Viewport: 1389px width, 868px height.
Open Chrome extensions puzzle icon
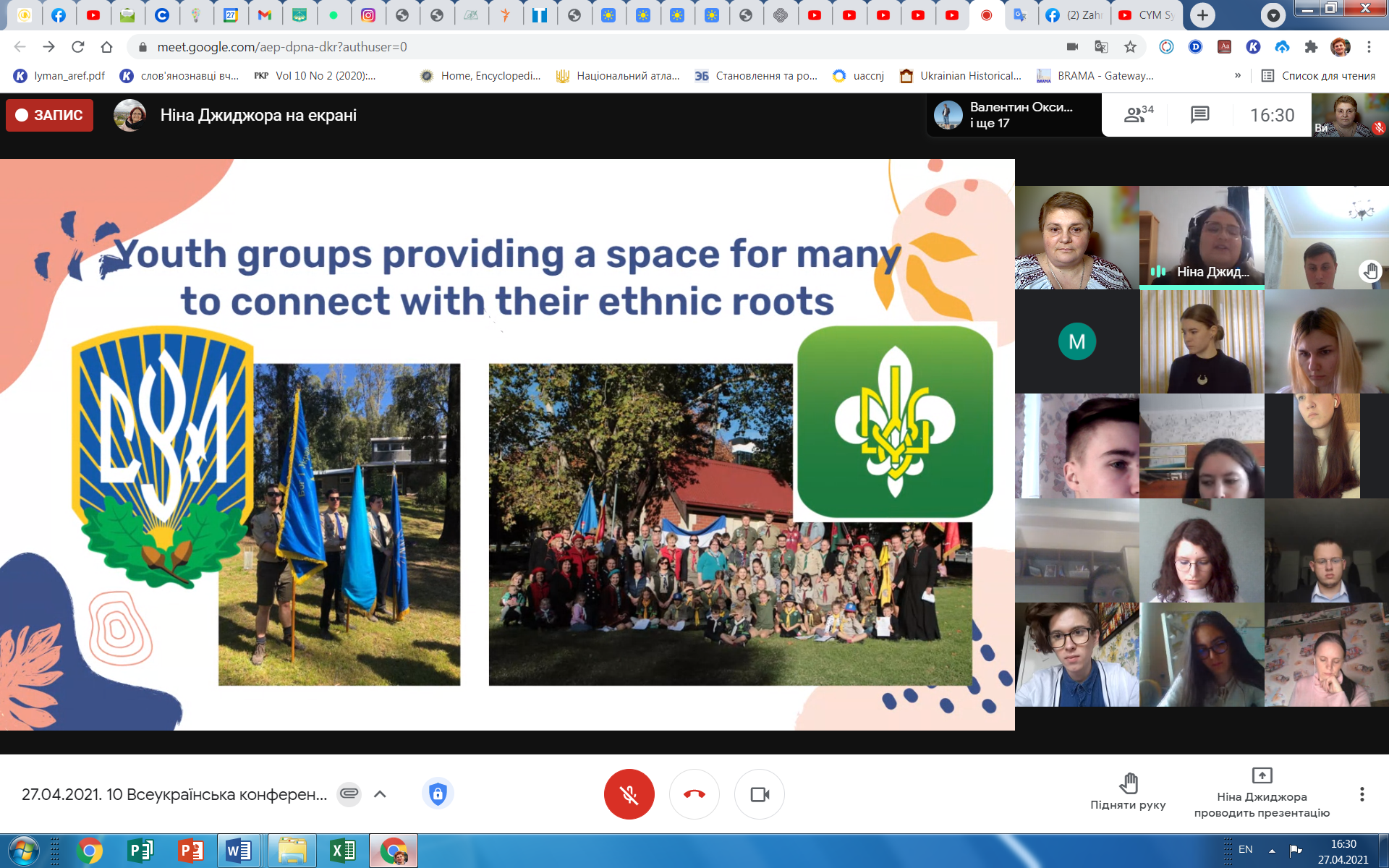coord(1311,47)
